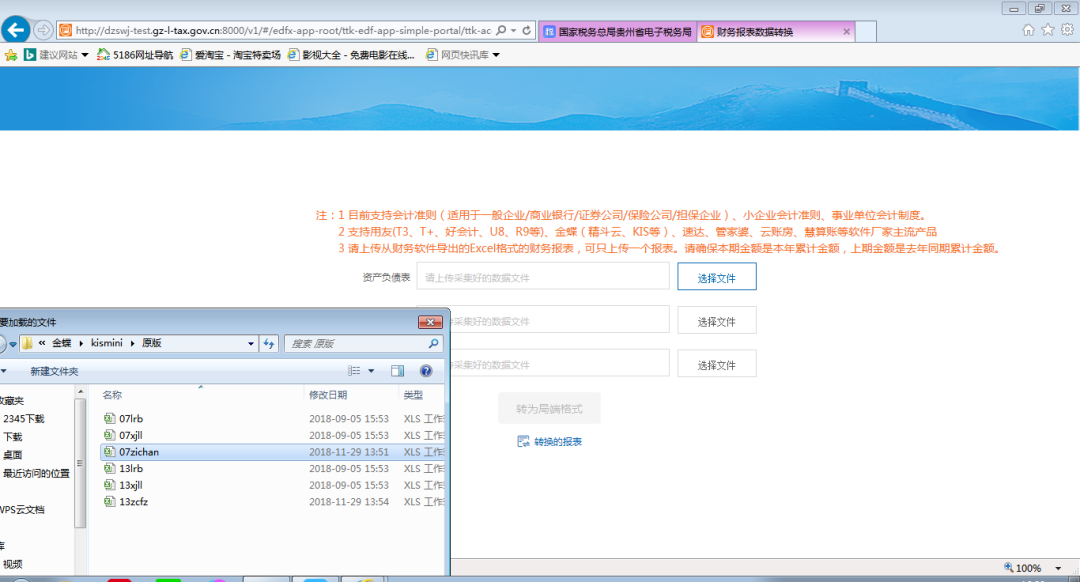Click the add-to-favorites-bar star icon

click(x=11, y=55)
